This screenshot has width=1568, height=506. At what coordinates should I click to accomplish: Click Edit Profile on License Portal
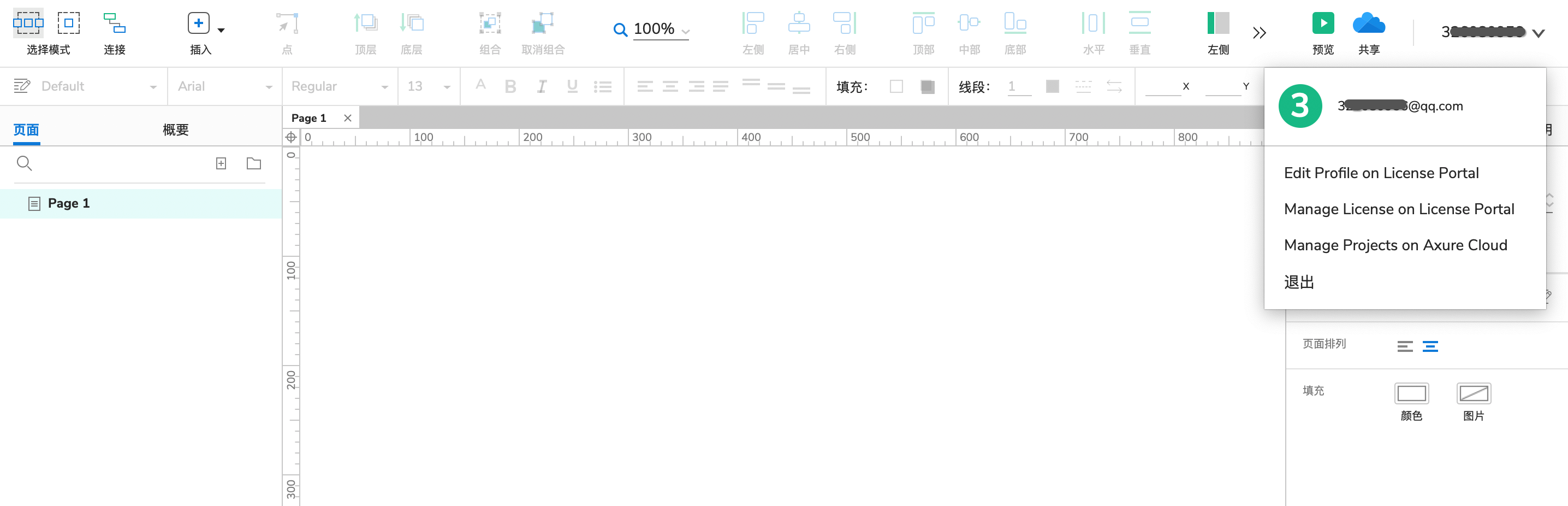coord(1381,173)
